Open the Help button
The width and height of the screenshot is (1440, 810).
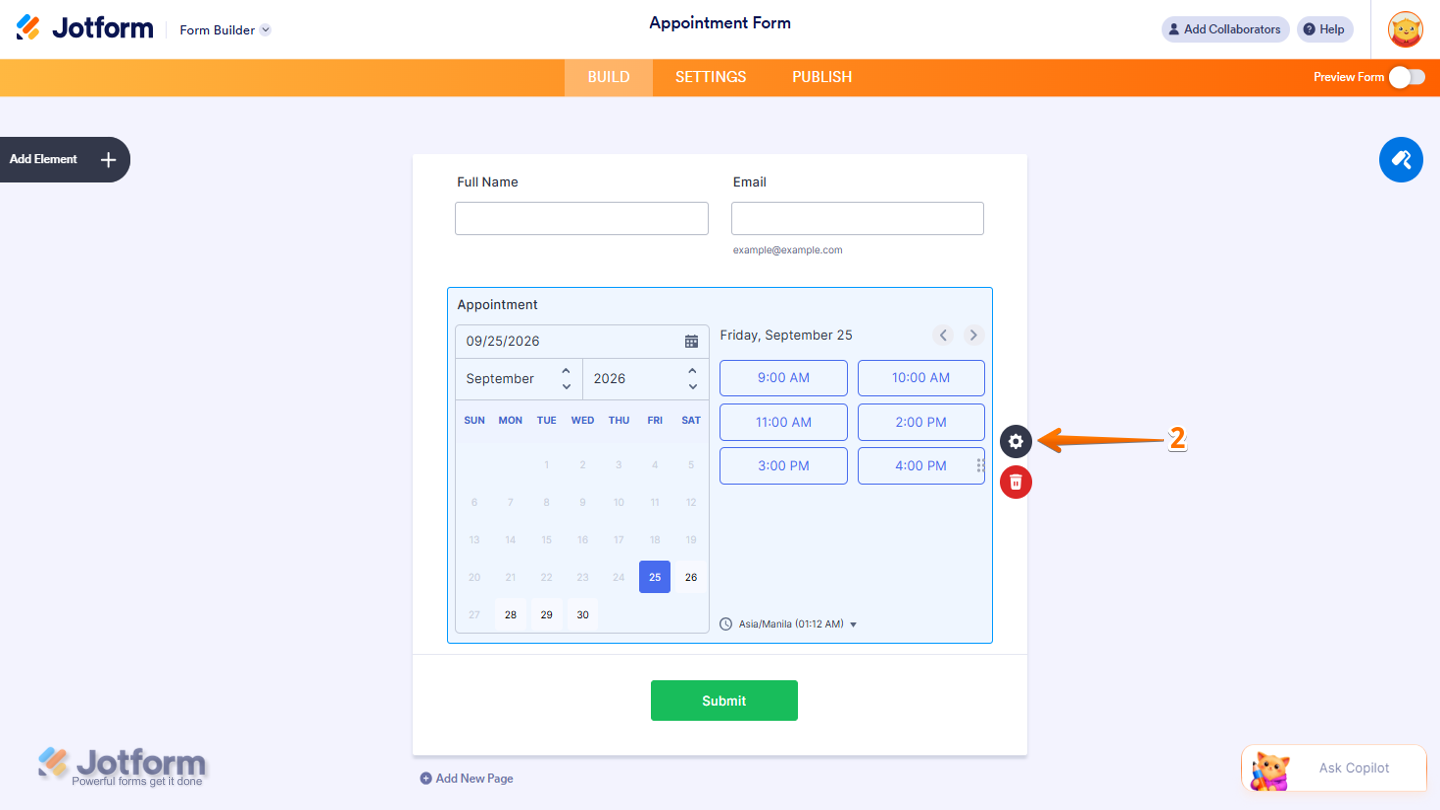coord(1325,29)
